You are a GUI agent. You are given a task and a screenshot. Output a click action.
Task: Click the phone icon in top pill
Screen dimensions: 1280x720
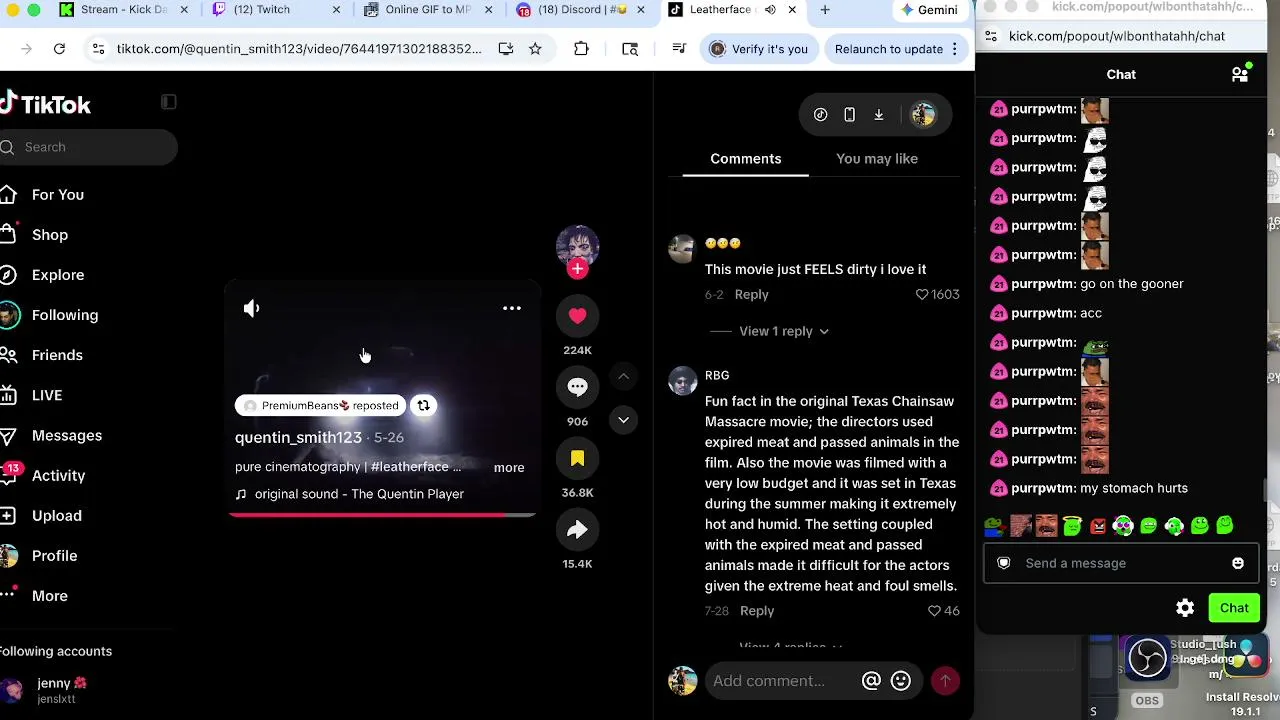(849, 115)
